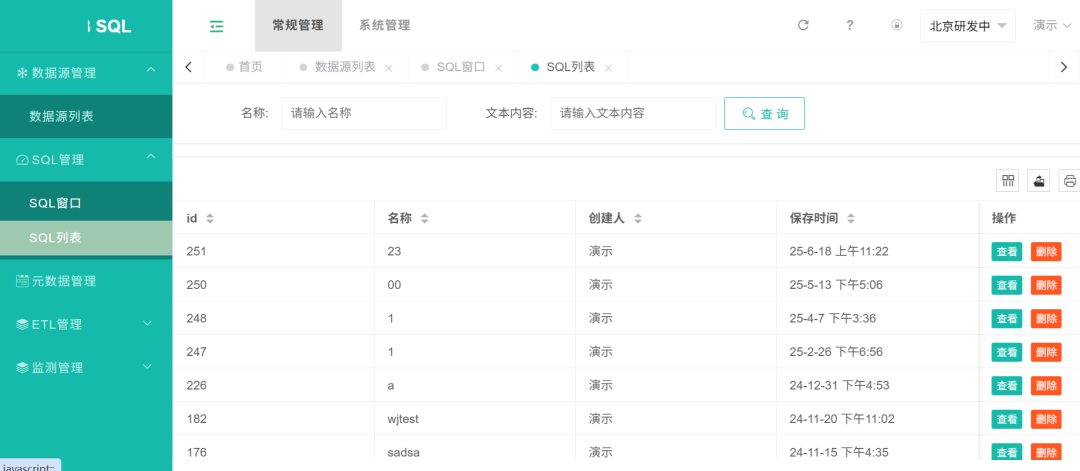The height and width of the screenshot is (471, 1080).
Task: Open SQL窗口 in the sidebar
Action: click(x=86, y=203)
